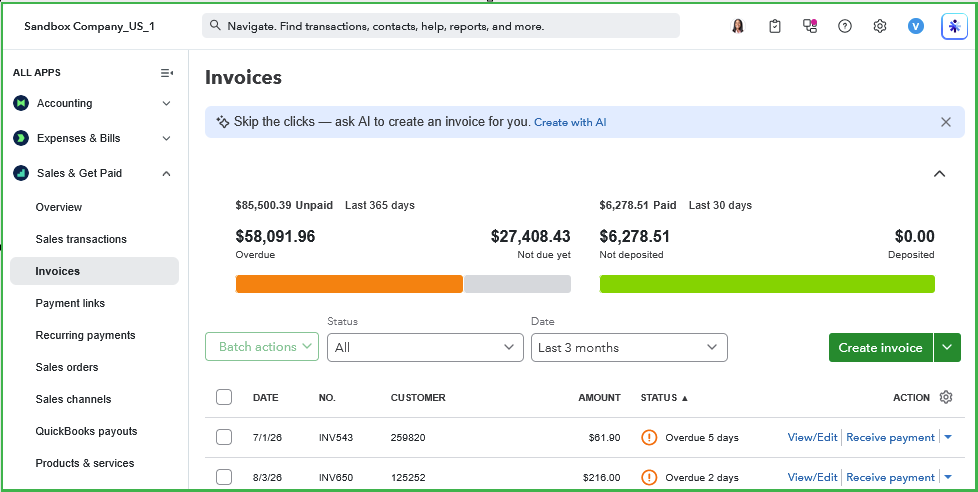Open the tasks clipboard icon
Screen dimensions: 978x492
pos(775,26)
